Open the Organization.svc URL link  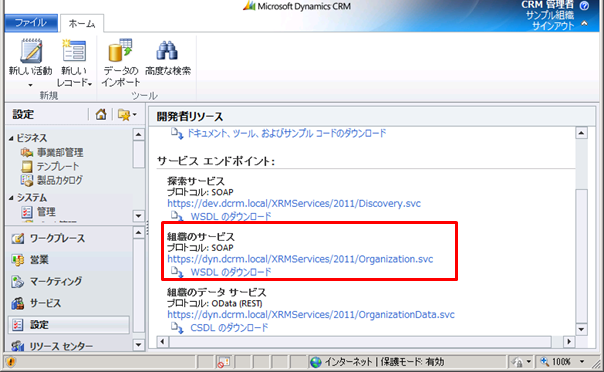coord(300,259)
